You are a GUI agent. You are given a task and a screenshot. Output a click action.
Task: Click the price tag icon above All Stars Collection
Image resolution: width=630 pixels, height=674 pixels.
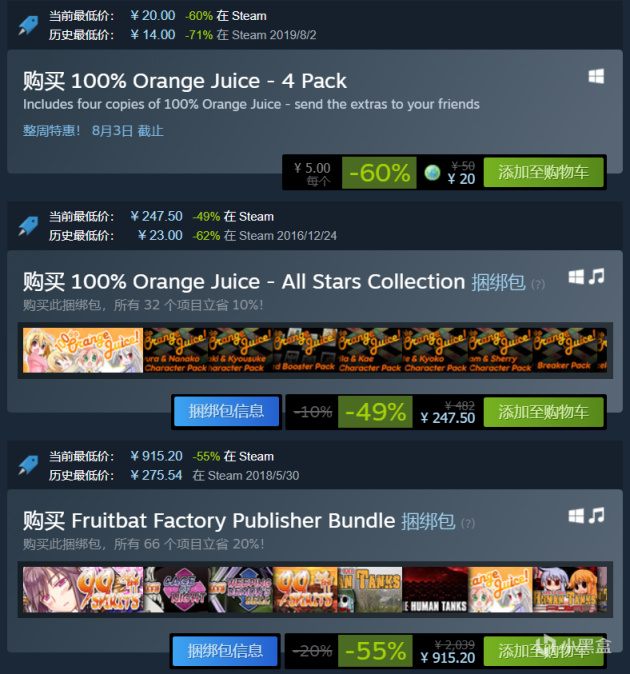click(x=28, y=226)
